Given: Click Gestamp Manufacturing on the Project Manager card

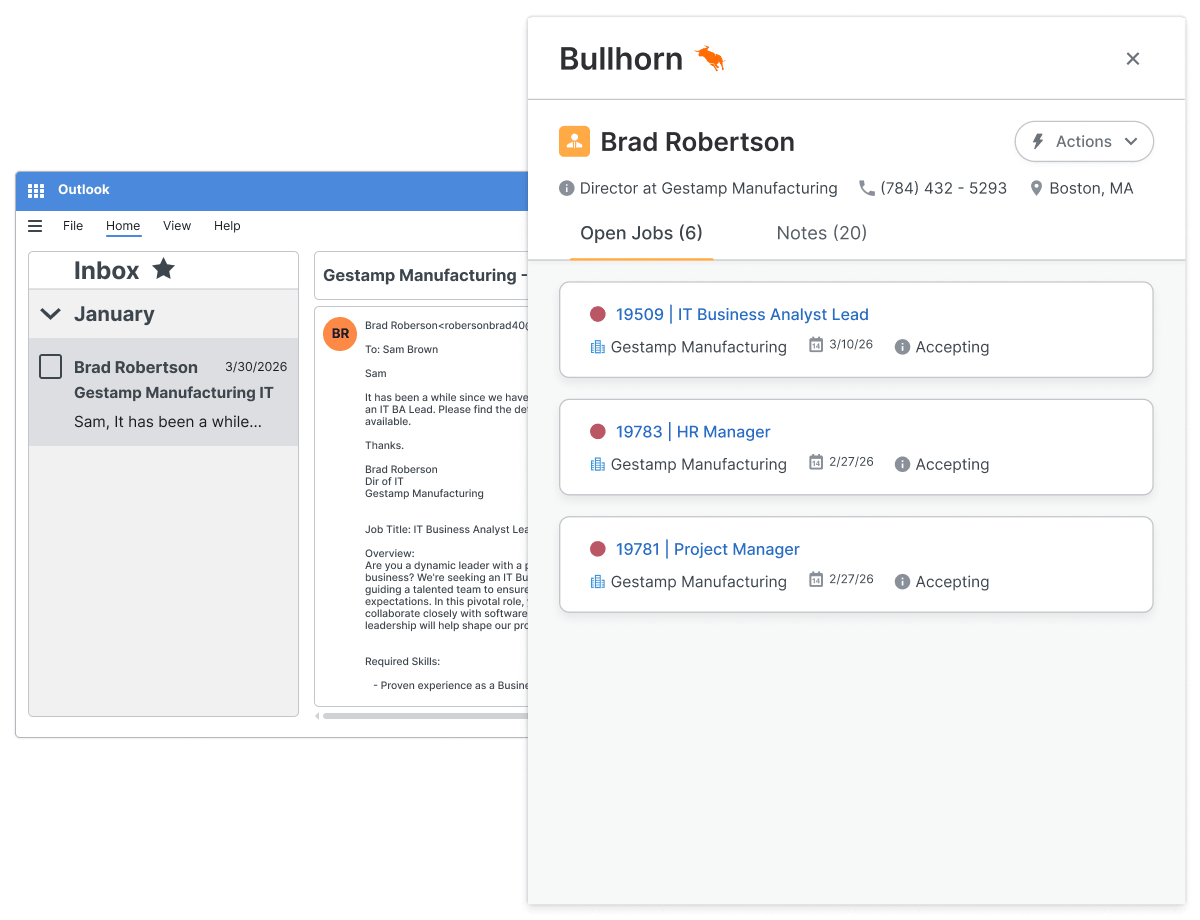Looking at the screenshot, I should tap(699, 581).
